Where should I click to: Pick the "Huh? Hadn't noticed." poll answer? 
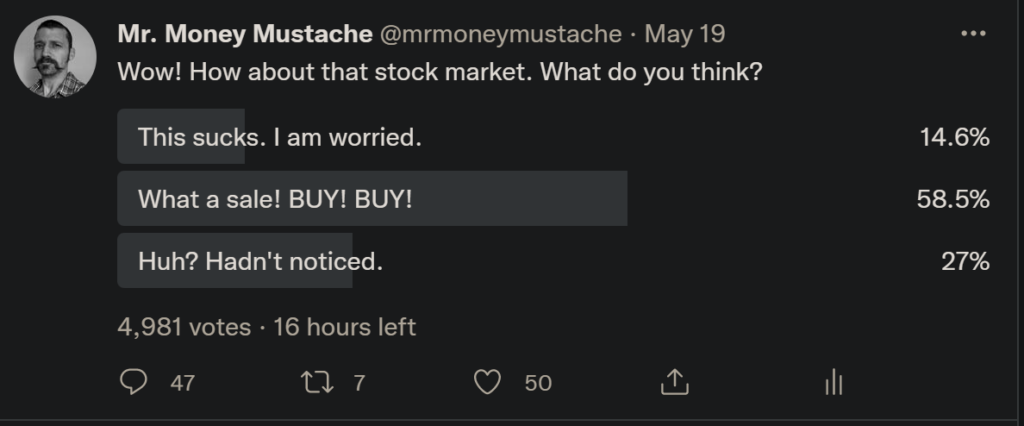click(260, 262)
